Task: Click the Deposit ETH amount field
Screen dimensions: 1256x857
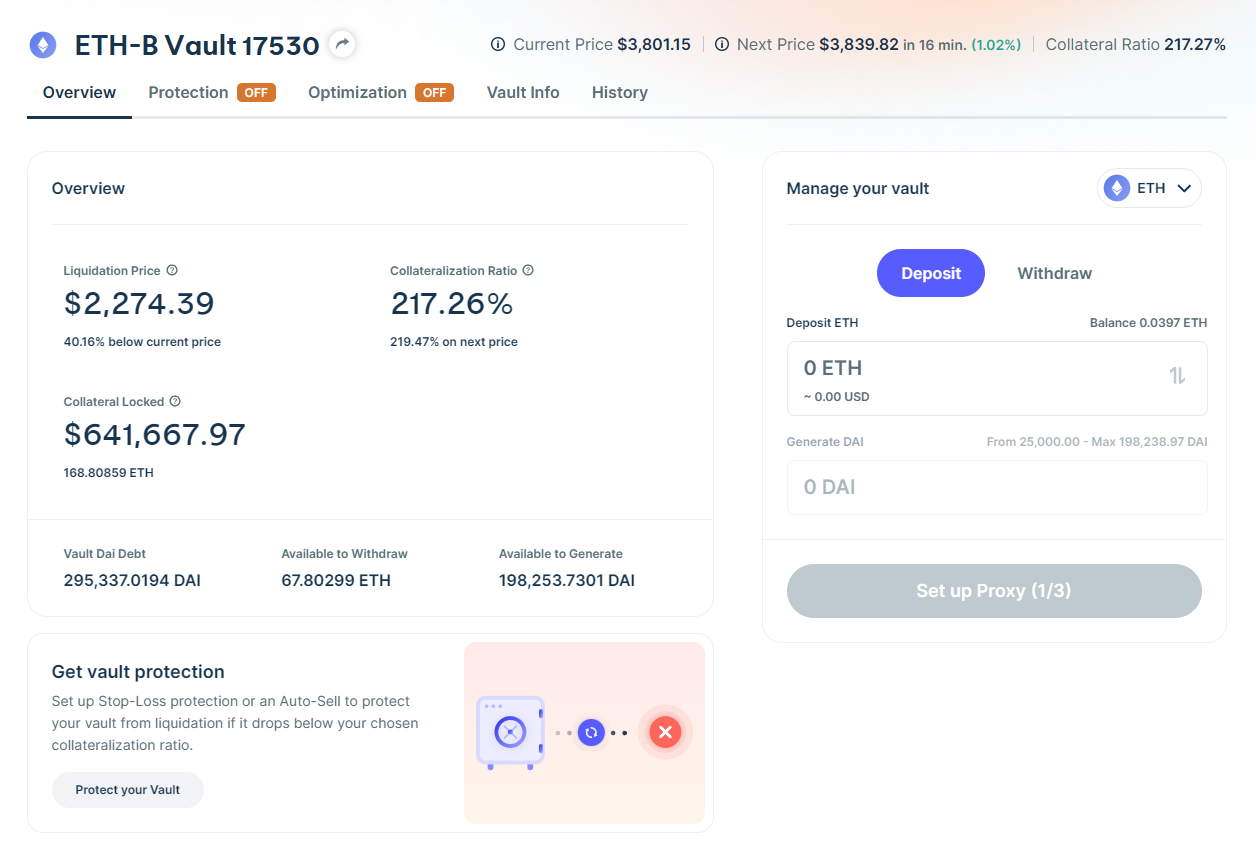Action: 997,378
